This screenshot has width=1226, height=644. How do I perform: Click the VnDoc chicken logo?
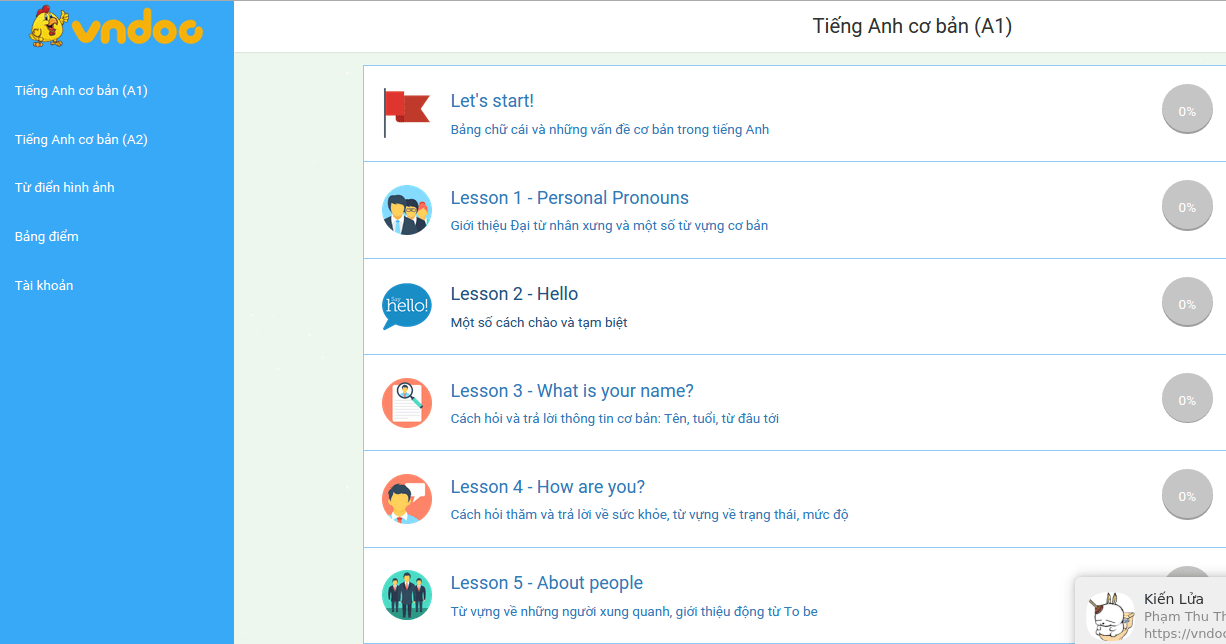(x=116, y=27)
